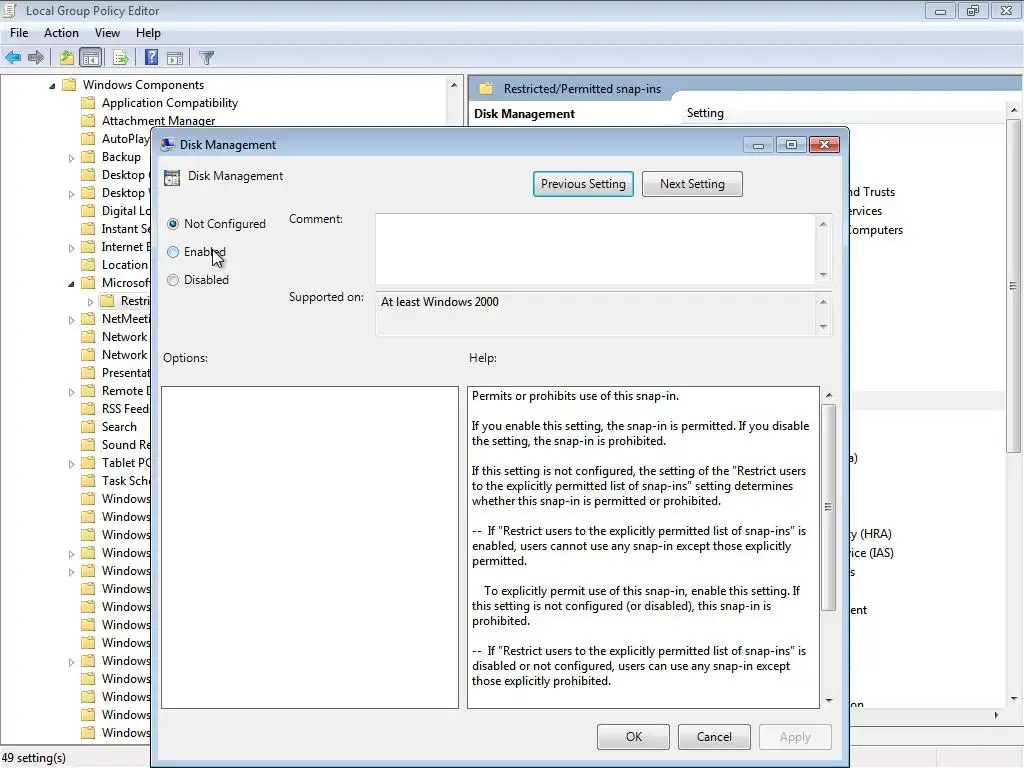Click the Export List toolbar icon
This screenshot has height=768, width=1024.
pyautogui.click(x=121, y=57)
